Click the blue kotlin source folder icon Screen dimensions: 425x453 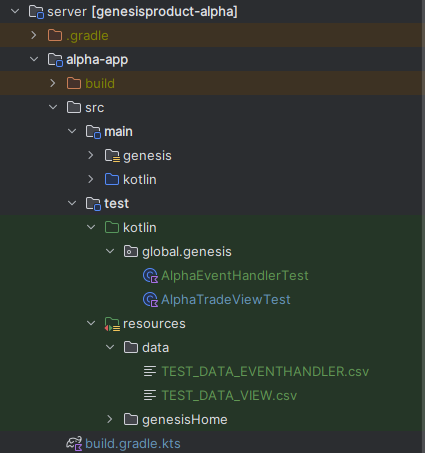pyautogui.click(x=112, y=179)
